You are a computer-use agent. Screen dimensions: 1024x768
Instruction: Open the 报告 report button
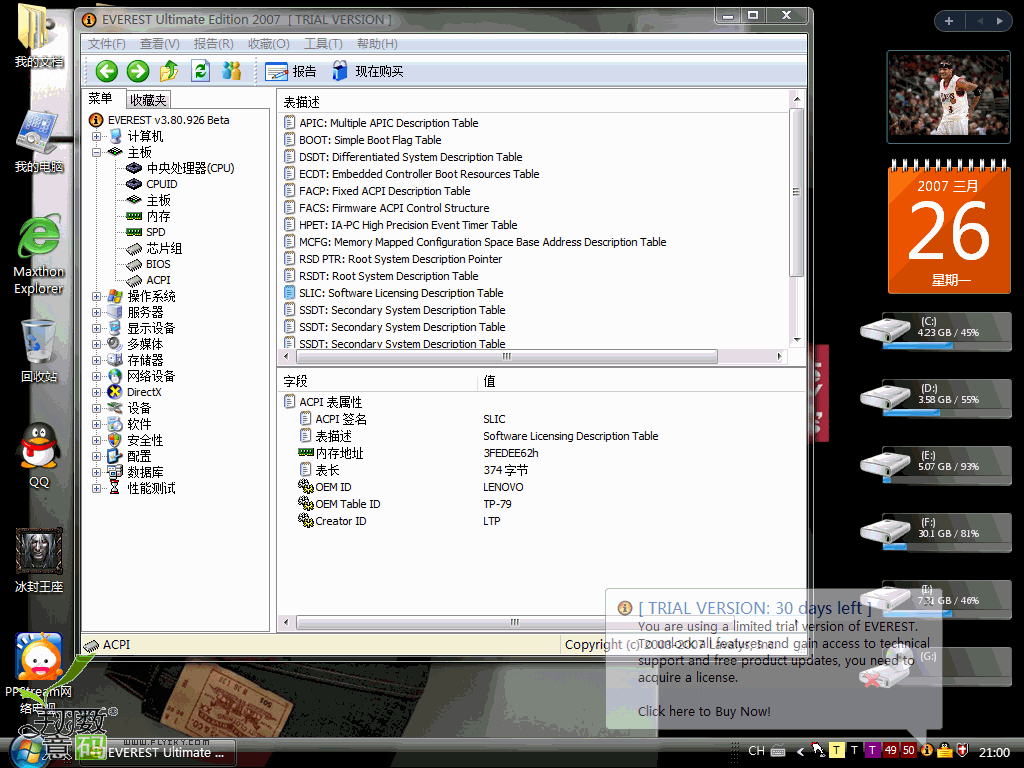pos(291,71)
